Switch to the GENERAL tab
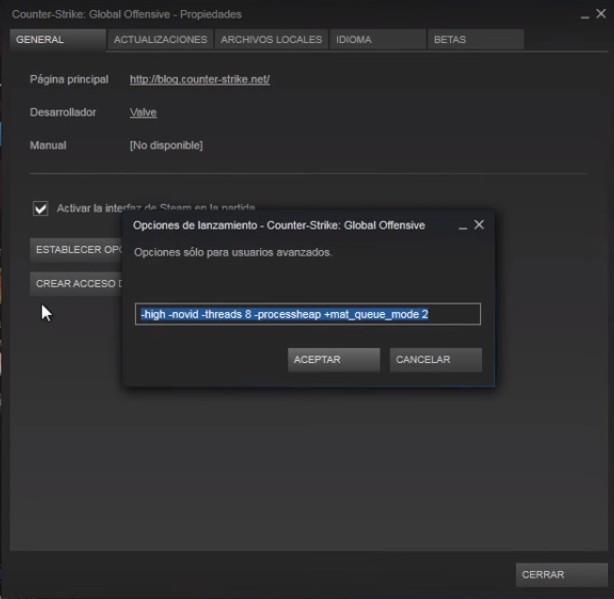 point(58,40)
